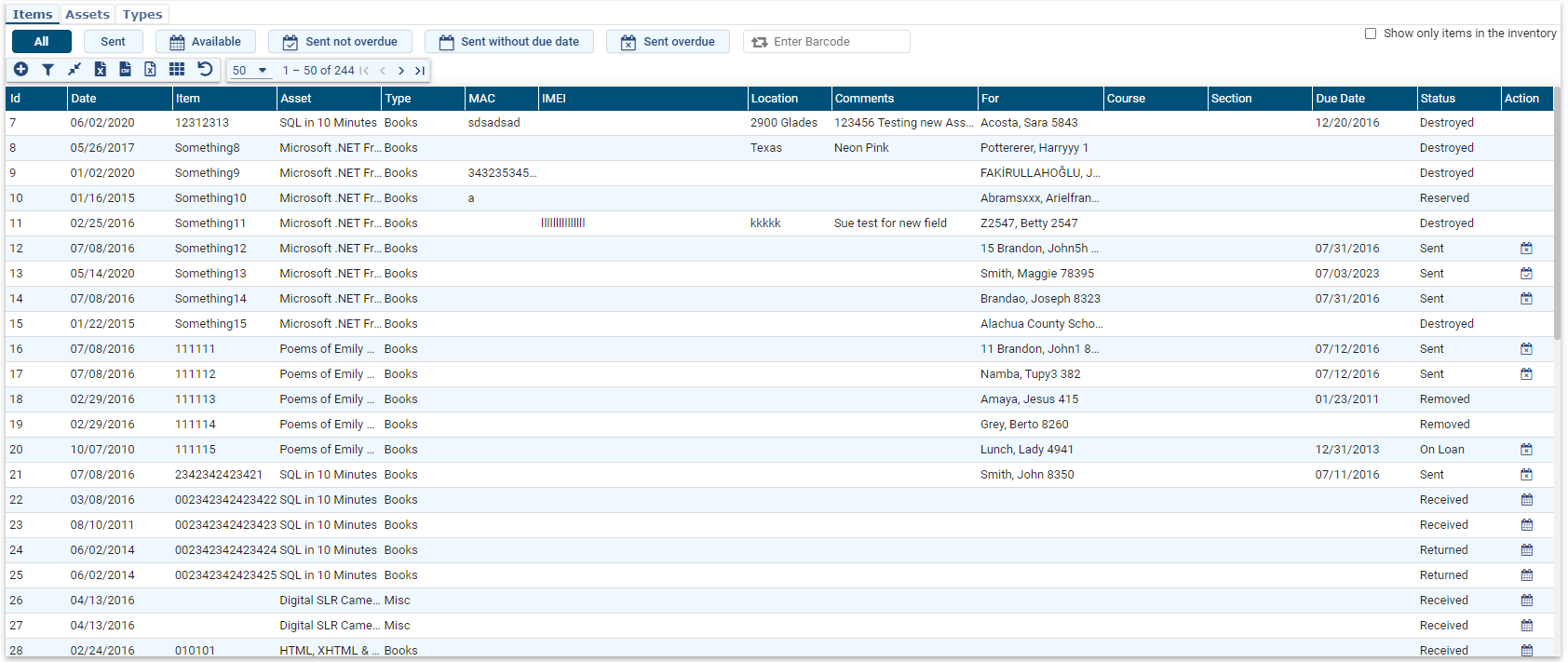Click the calendar action icon for row 12
Viewport: 1568px width, 662px height.
(1526, 249)
